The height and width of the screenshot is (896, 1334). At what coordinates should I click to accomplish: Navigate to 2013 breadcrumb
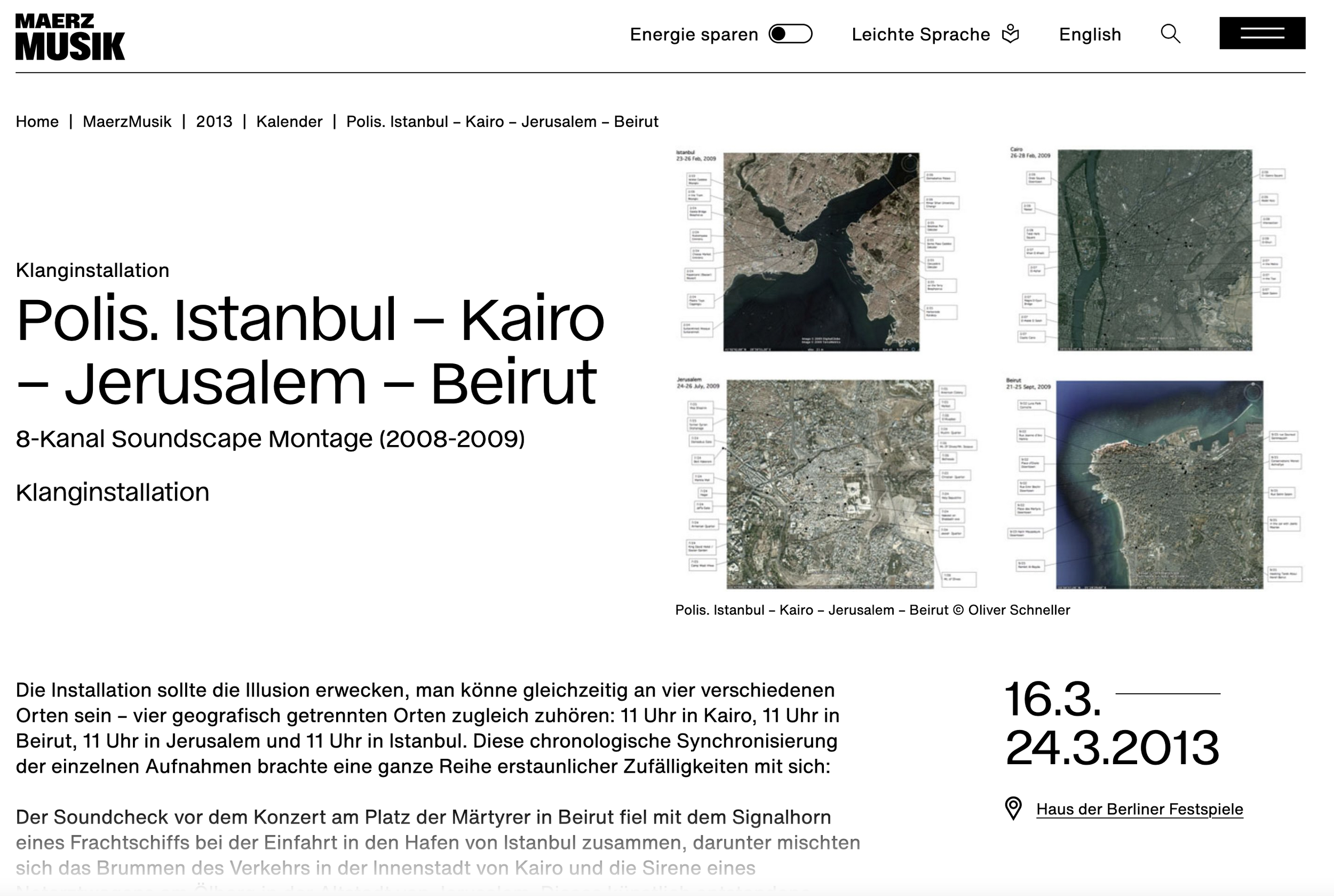213,122
